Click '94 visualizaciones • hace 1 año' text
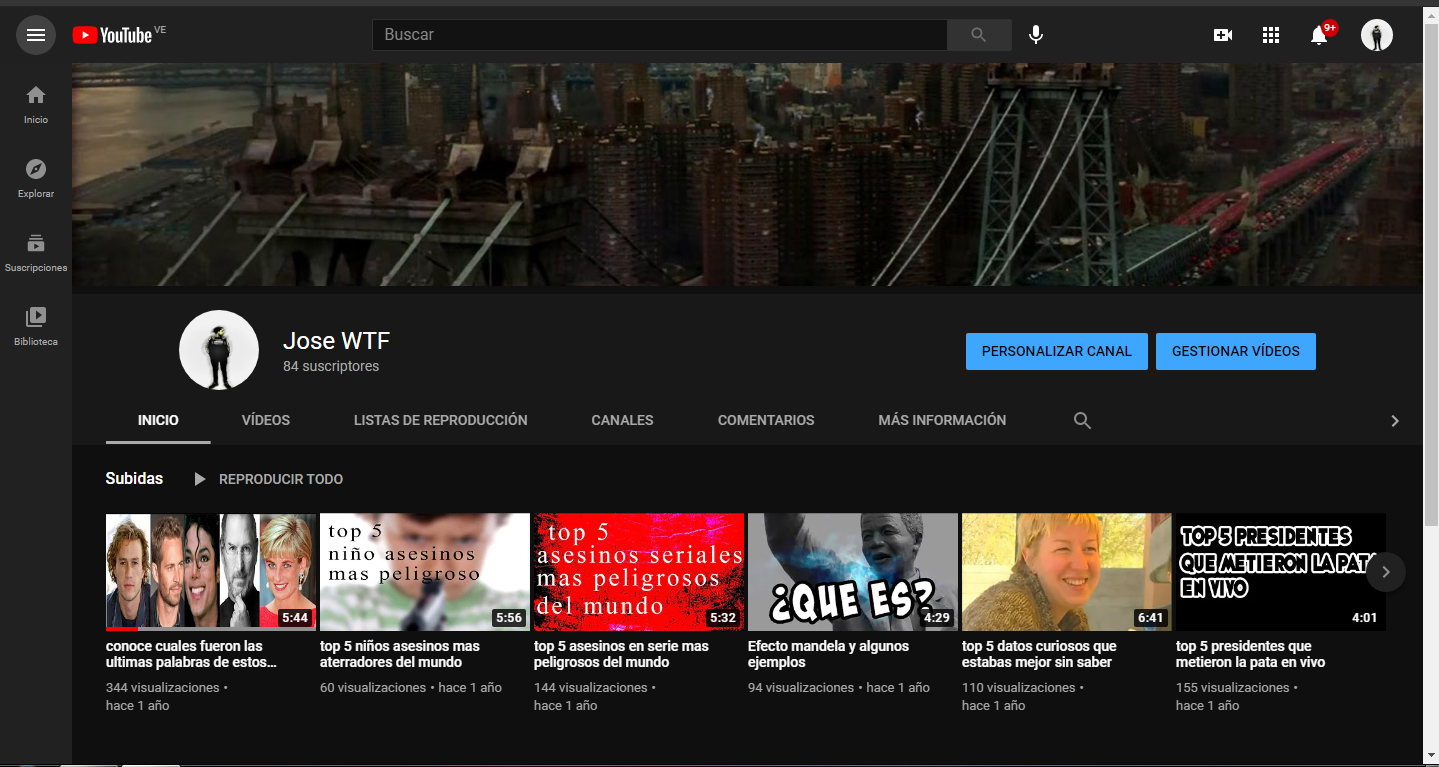 pyautogui.click(x=839, y=688)
